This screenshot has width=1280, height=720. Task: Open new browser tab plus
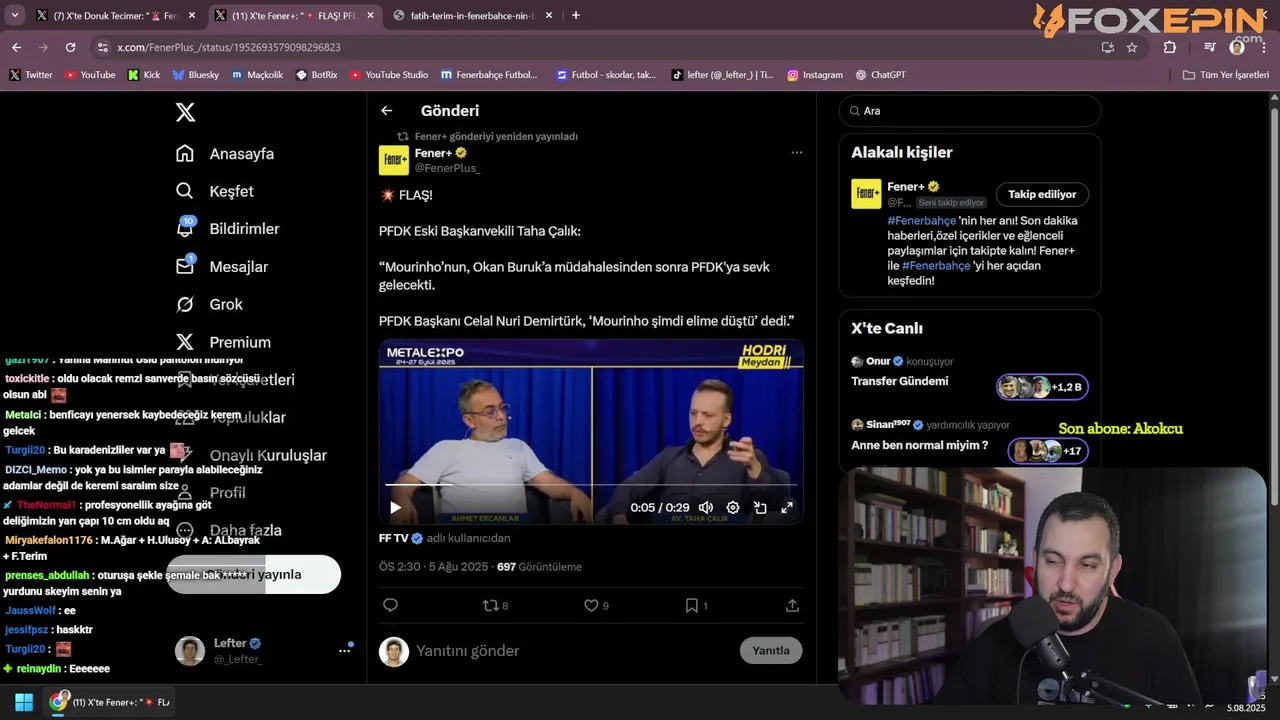tap(575, 15)
